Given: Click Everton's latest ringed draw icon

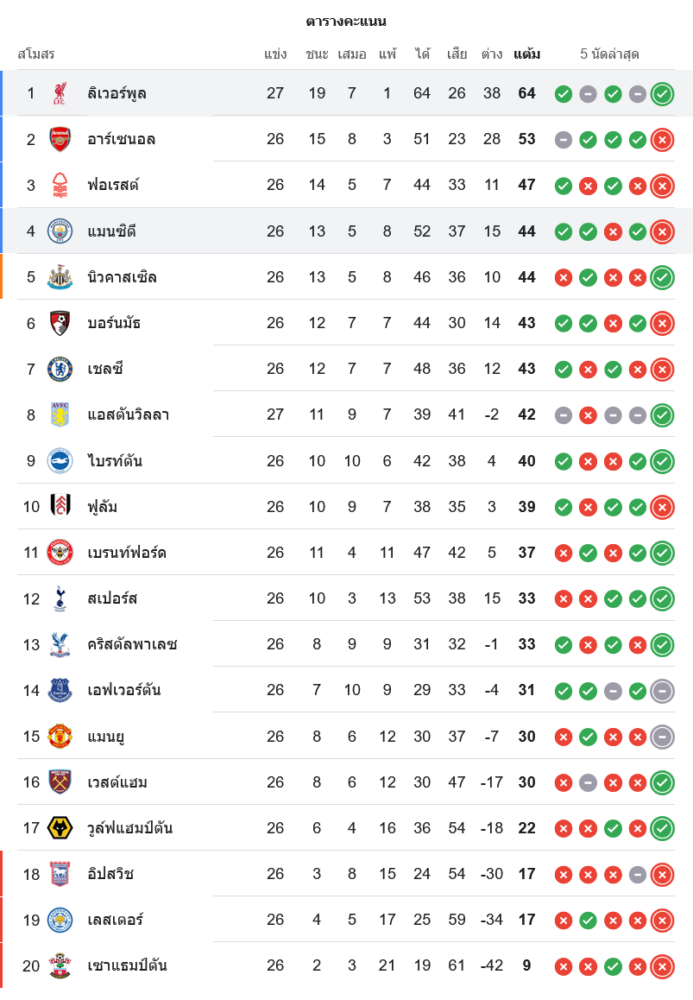Looking at the screenshot, I should (661, 690).
